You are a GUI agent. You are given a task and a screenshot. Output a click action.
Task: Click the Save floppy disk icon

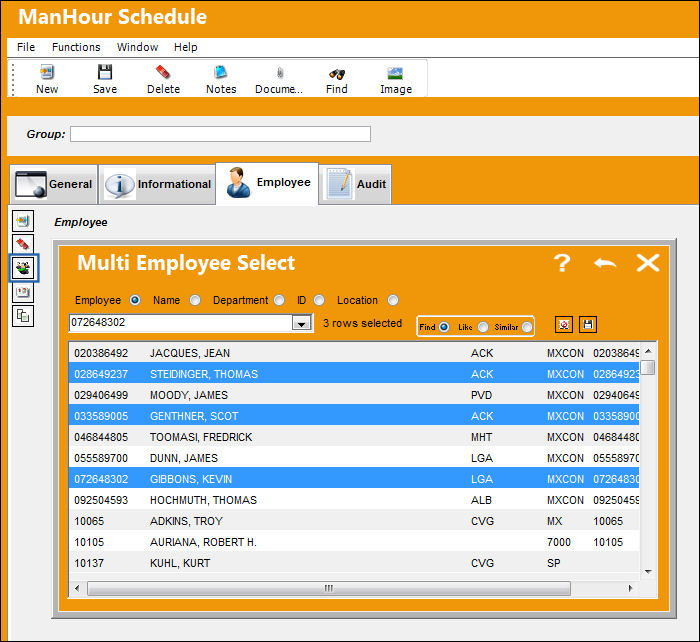(105, 72)
